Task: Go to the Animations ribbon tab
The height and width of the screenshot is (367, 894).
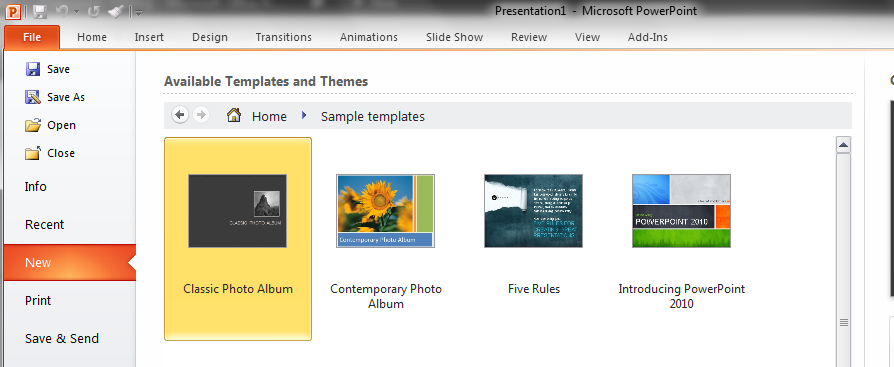Action: (x=369, y=37)
